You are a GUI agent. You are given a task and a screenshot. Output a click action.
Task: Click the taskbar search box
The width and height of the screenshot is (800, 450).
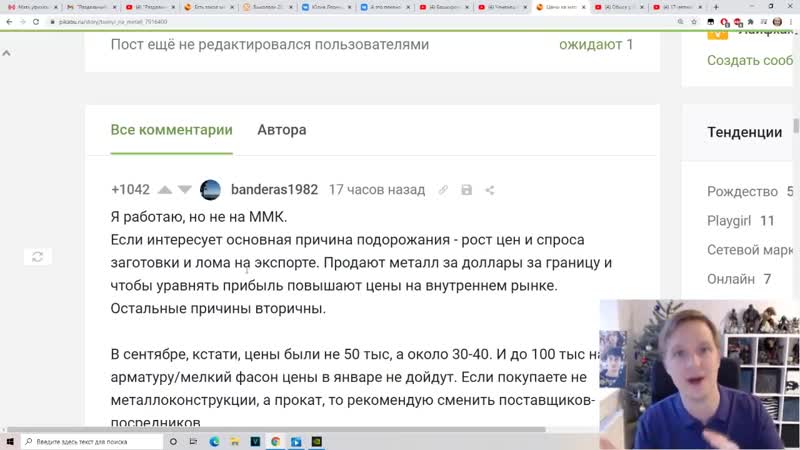point(92,441)
